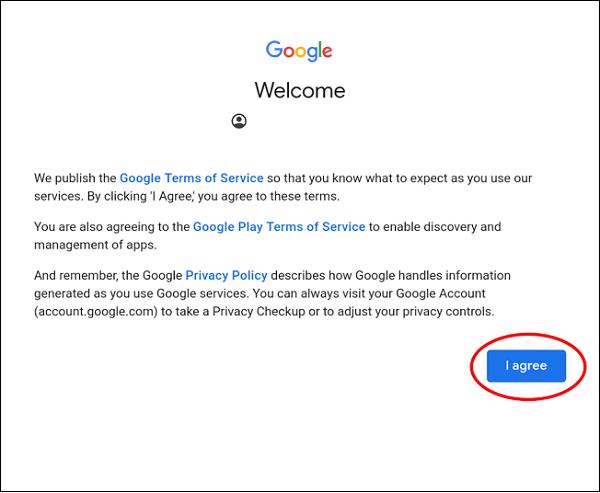Viewport: 600px width, 493px height.
Task: Click 'Google Account' in the last paragraph
Action: tap(440, 293)
